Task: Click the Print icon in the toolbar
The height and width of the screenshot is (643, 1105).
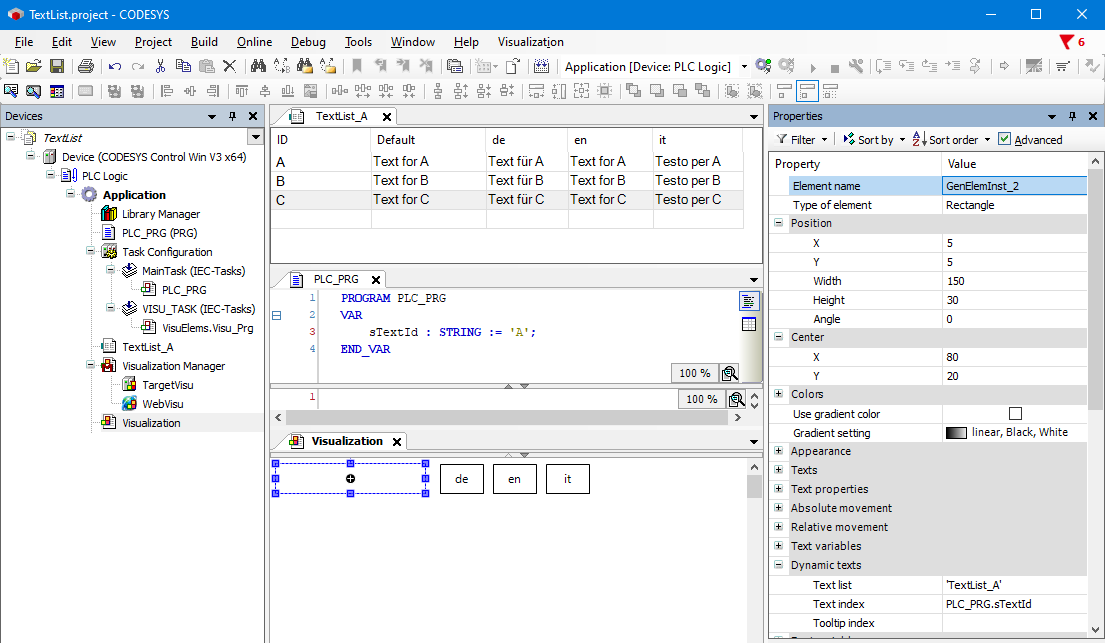Action: tap(86, 66)
